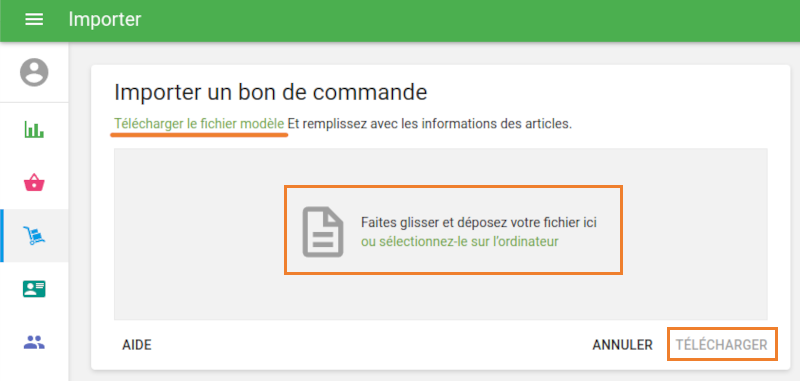The height and width of the screenshot is (381, 800).
Task: Open the contact card icon in sidebar
Action: (x=34, y=289)
